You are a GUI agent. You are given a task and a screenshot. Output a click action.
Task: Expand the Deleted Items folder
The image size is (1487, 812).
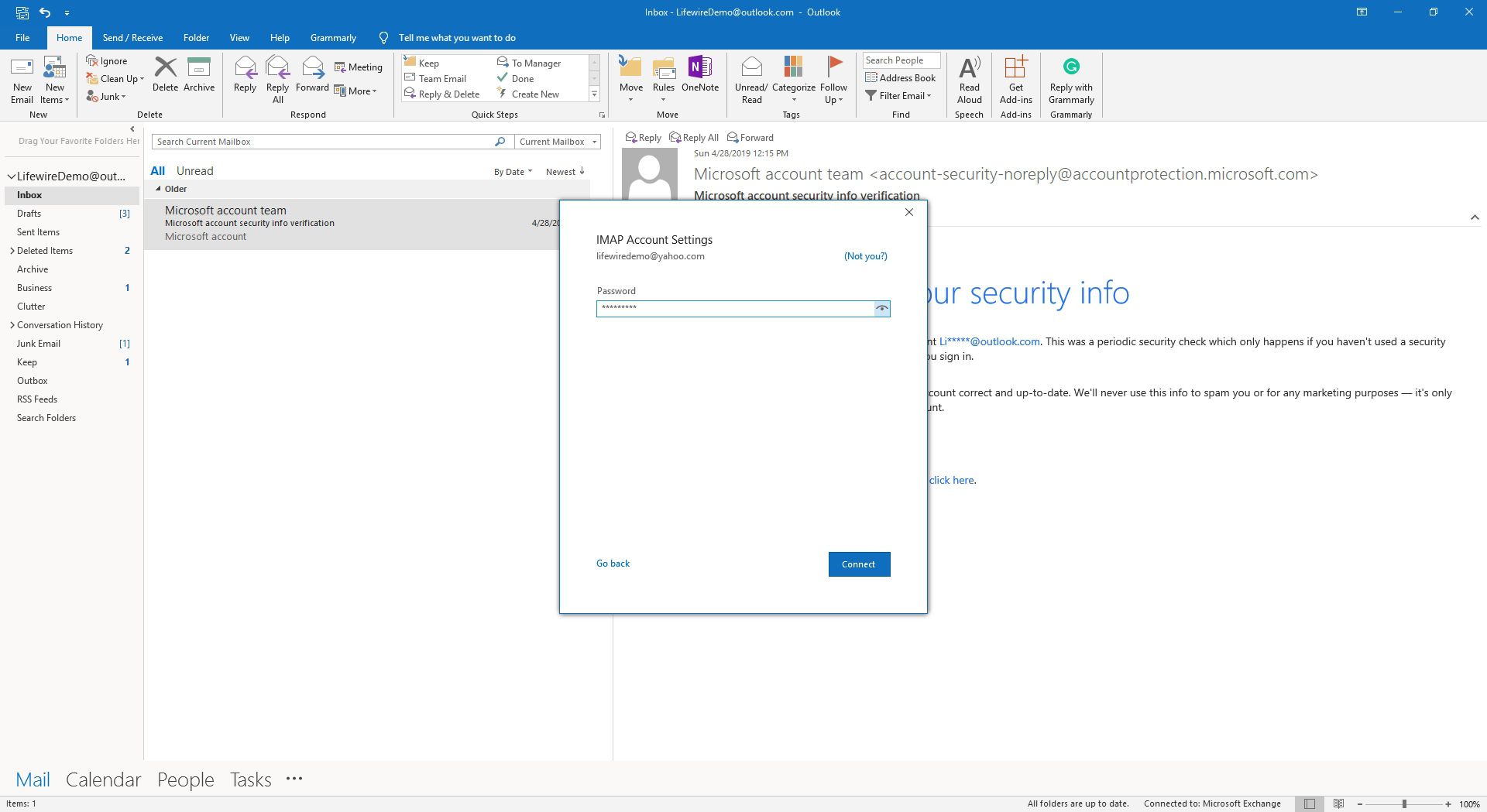[x=12, y=251]
